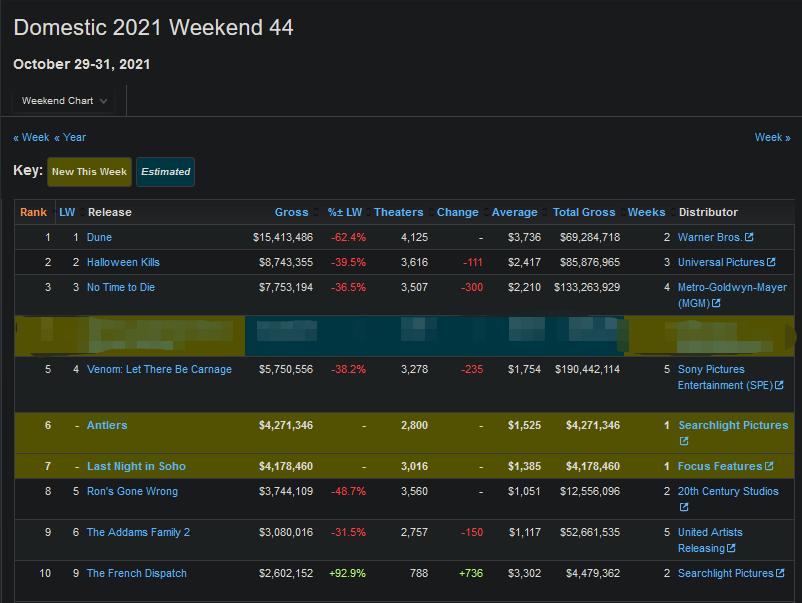Sort table by Theaters column

(x=398, y=212)
